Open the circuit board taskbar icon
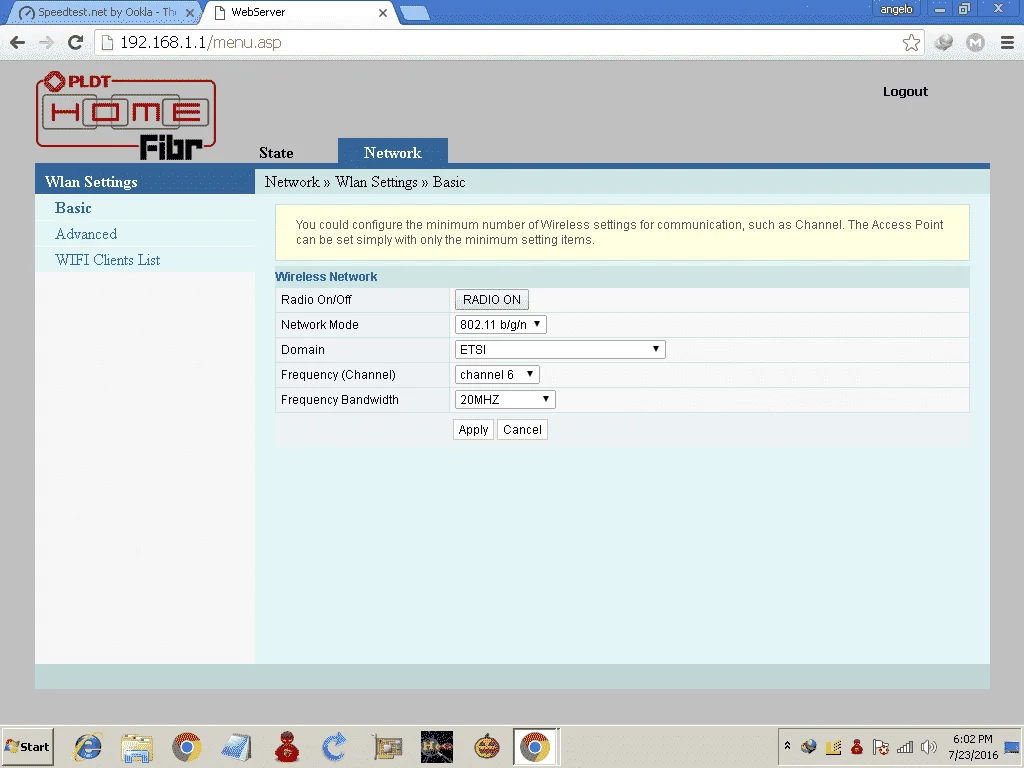Image resolution: width=1024 pixels, height=768 pixels. [387, 748]
